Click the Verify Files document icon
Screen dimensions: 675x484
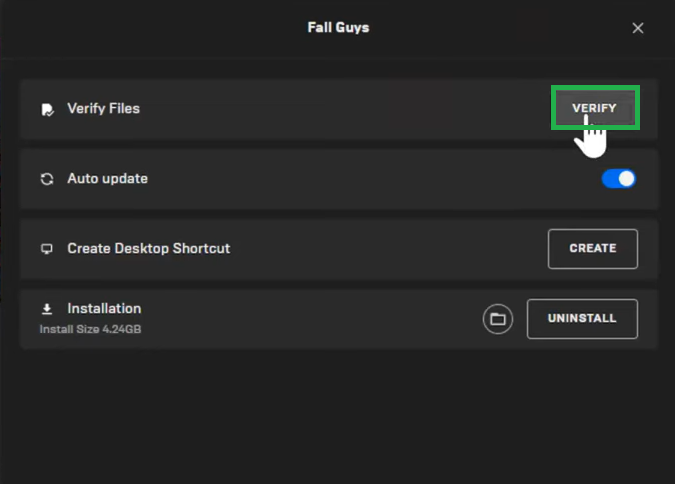click(x=47, y=109)
